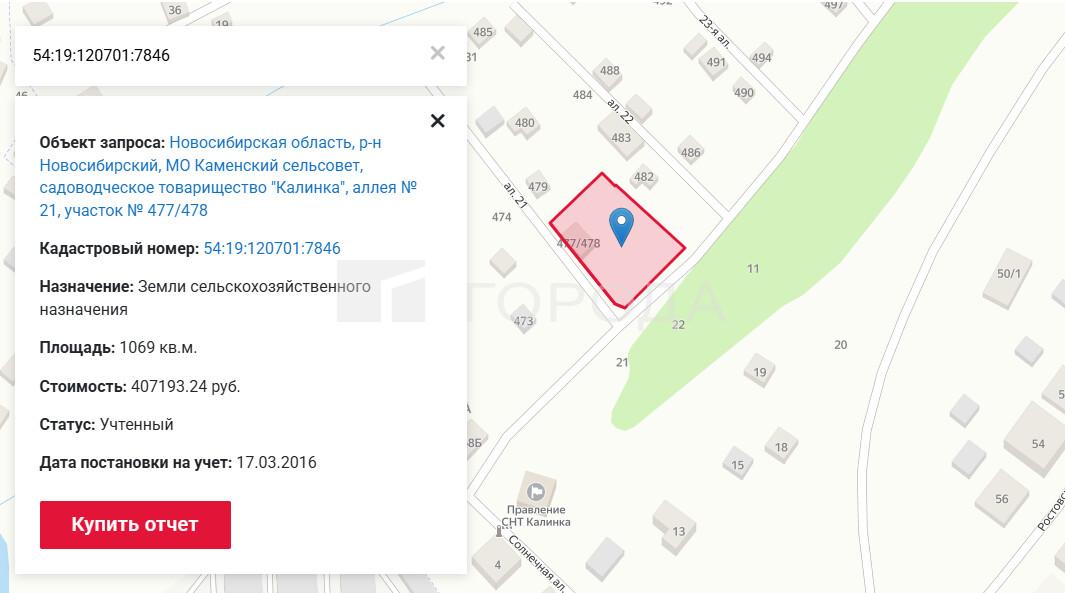The image size is (1065, 593).
Task: Click building 19 near green area
Action: click(x=759, y=372)
